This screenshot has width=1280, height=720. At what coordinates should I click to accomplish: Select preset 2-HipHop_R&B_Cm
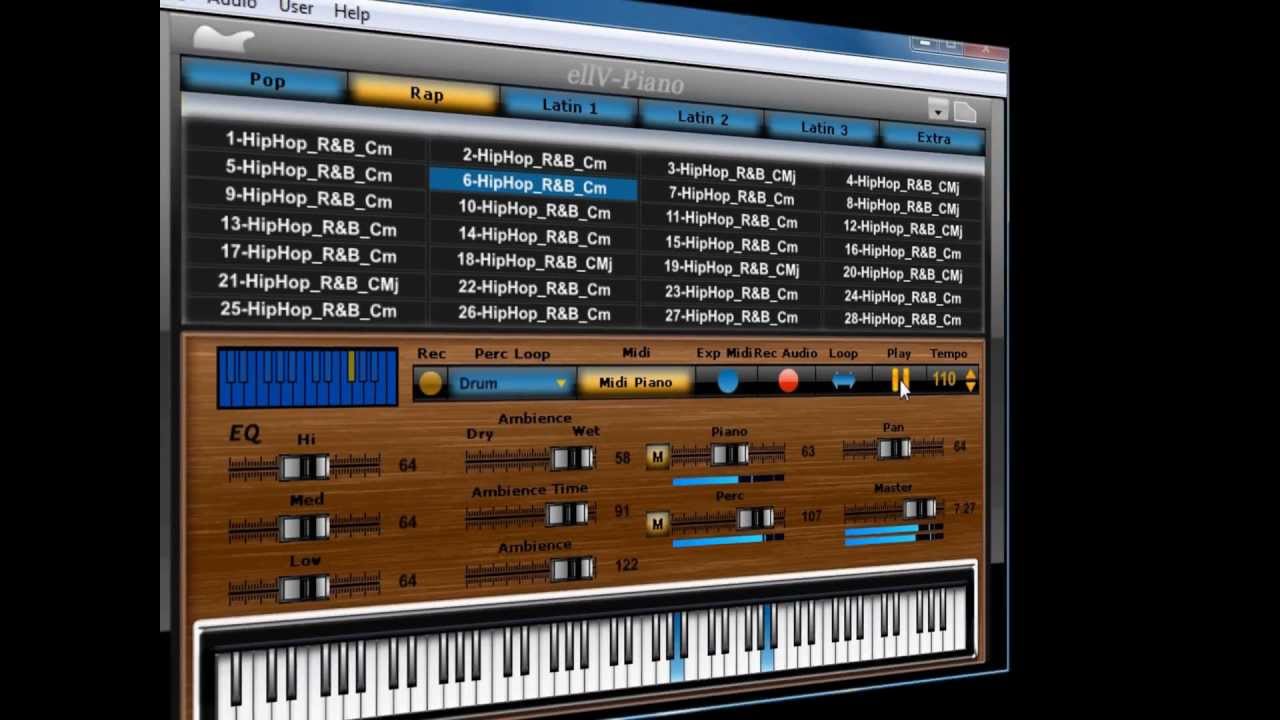(534, 159)
